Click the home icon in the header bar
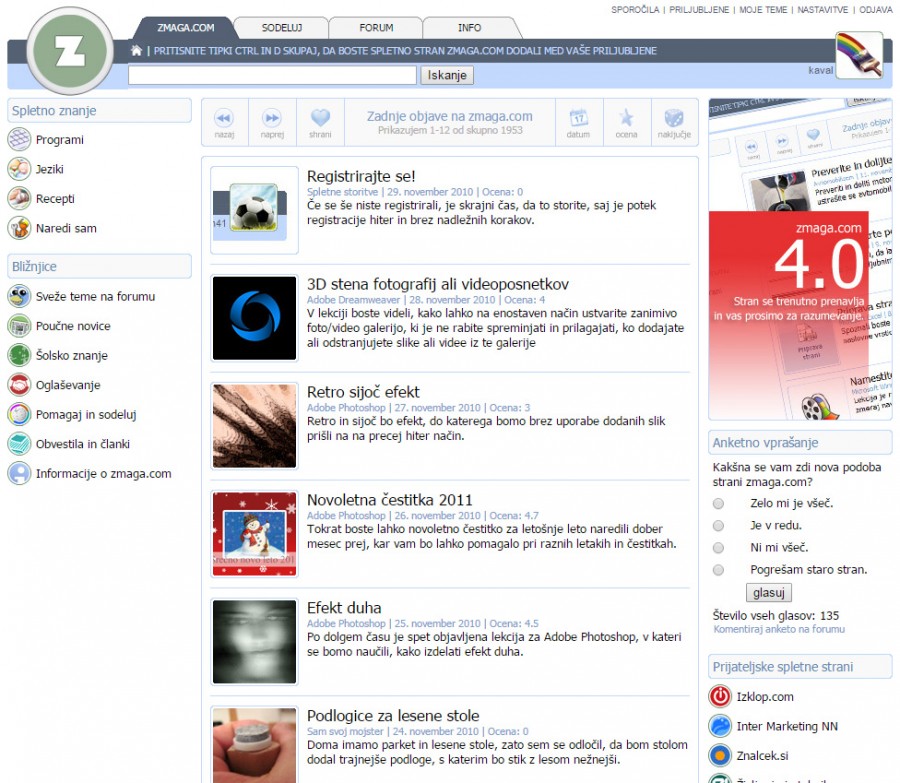Image resolution: width=900 pixels, height=783 pixels. (x=137, y=50)
